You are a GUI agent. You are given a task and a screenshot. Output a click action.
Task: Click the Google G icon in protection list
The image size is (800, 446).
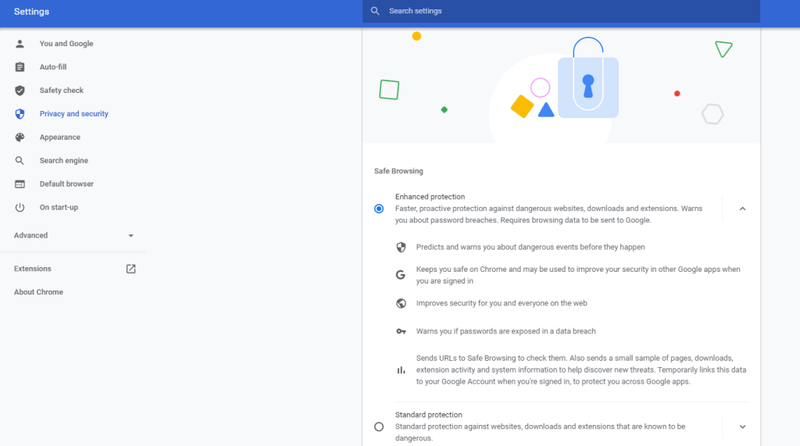pos(401,275)
